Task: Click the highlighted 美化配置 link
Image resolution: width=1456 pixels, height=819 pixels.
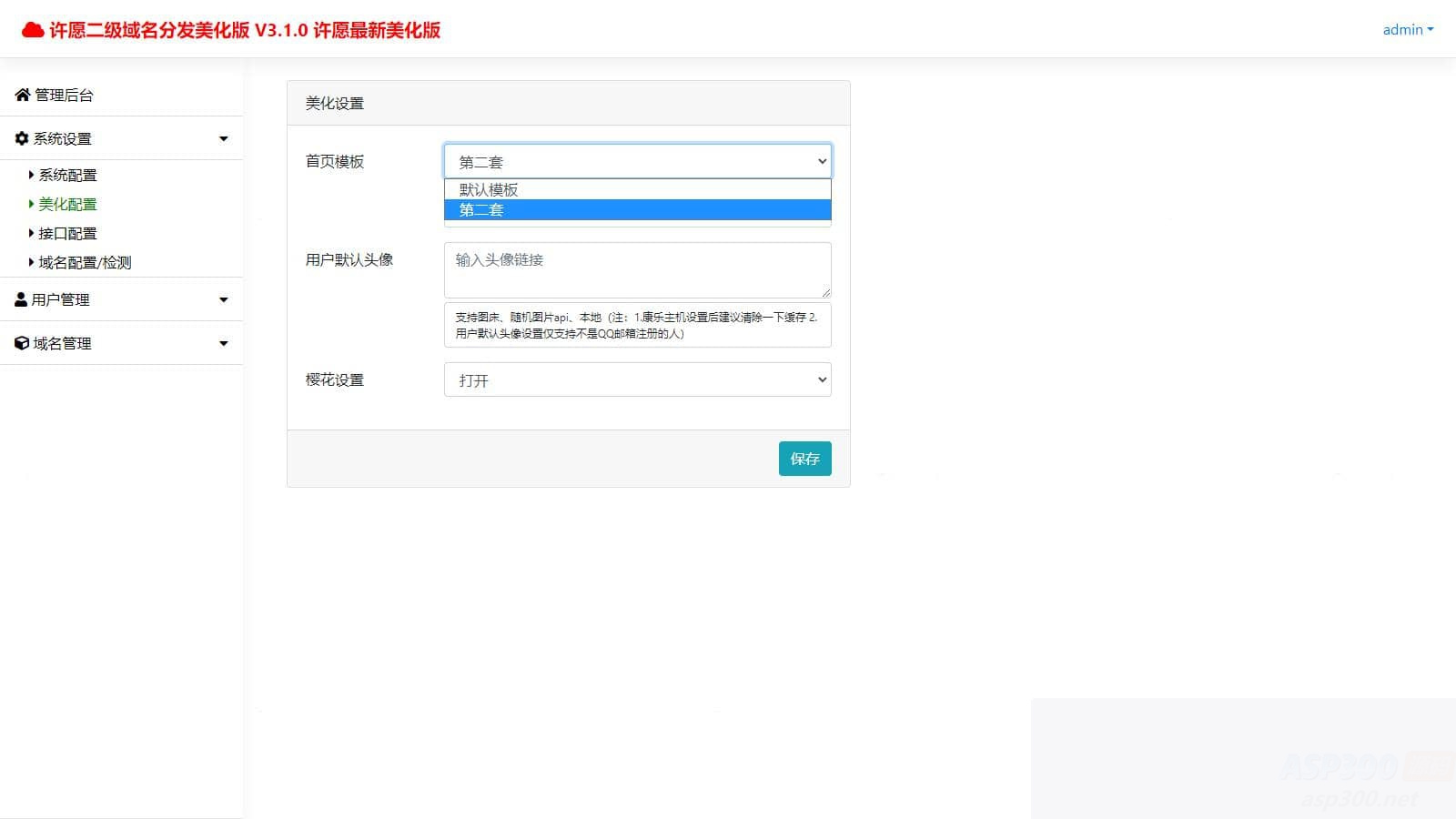Action: [66, 204]
